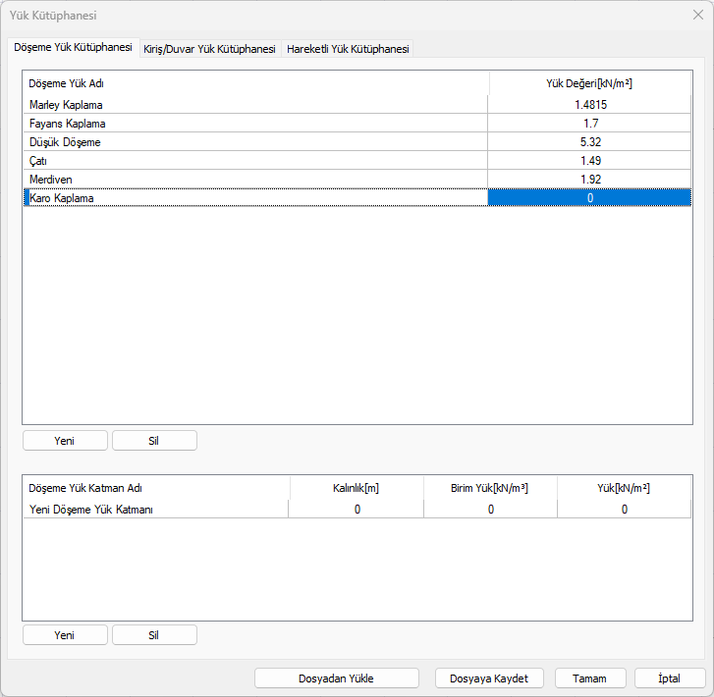Open the Hareketli Yük Kütüphanesi tab
Image resolution: width=714 pixels, height=697 pixels.
point(347,49)
